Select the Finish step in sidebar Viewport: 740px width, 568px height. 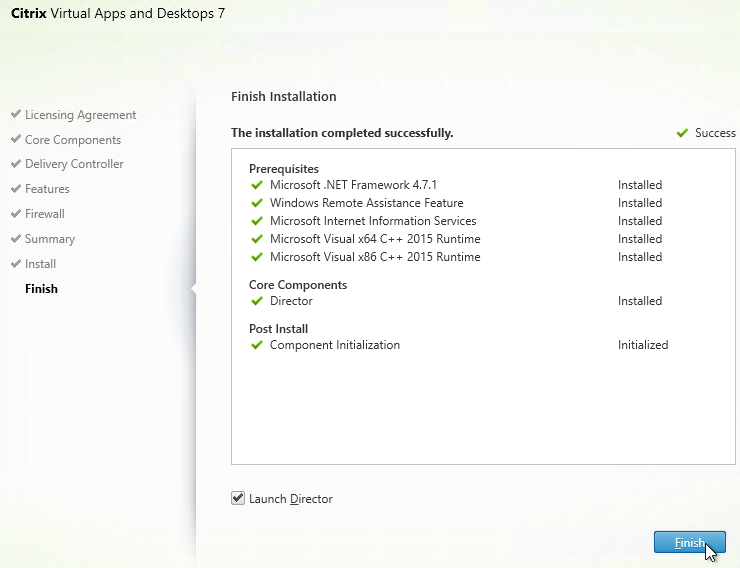click(x=42, y=289)
